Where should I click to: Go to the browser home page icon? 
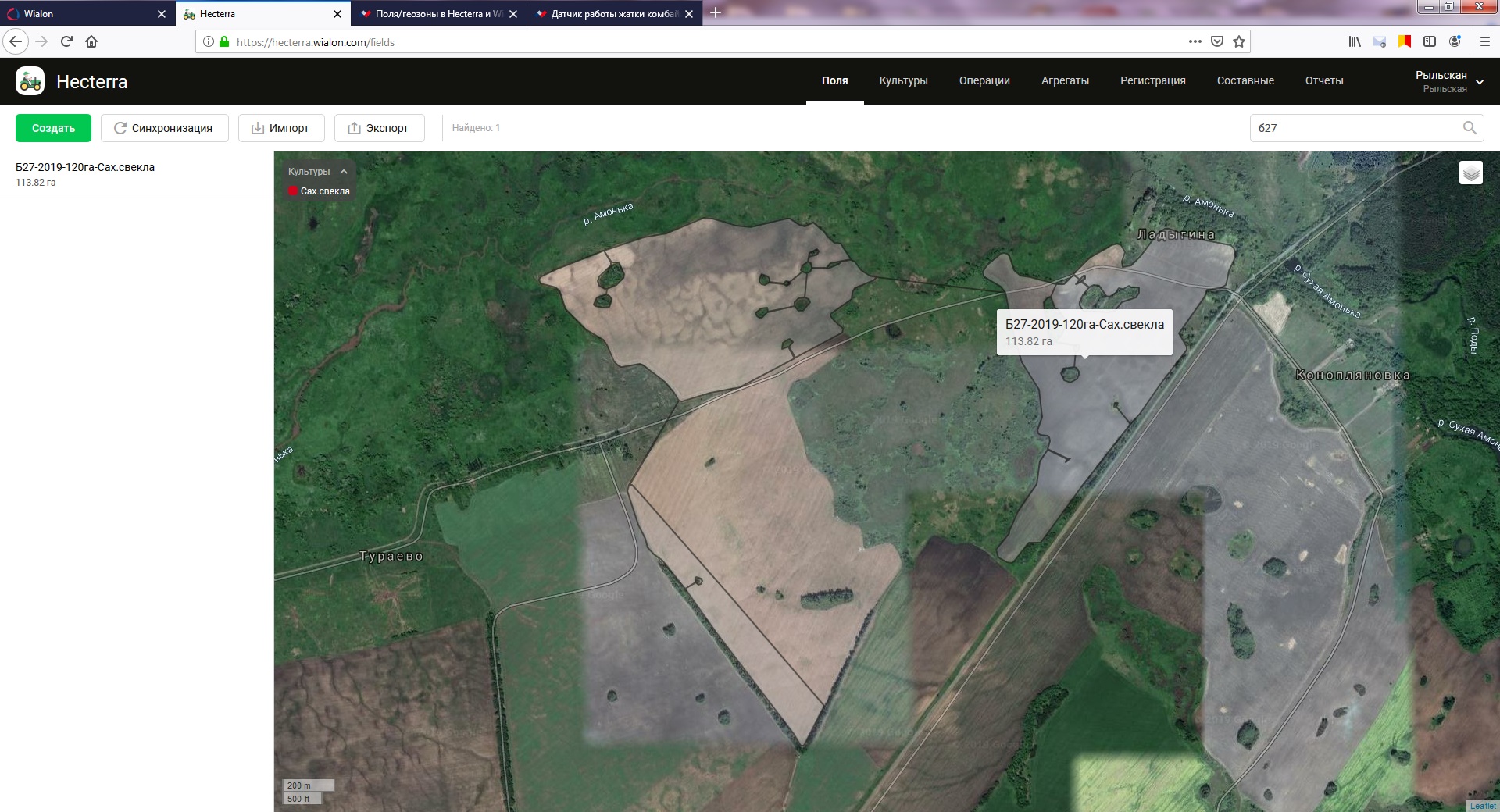coord(91,42)
